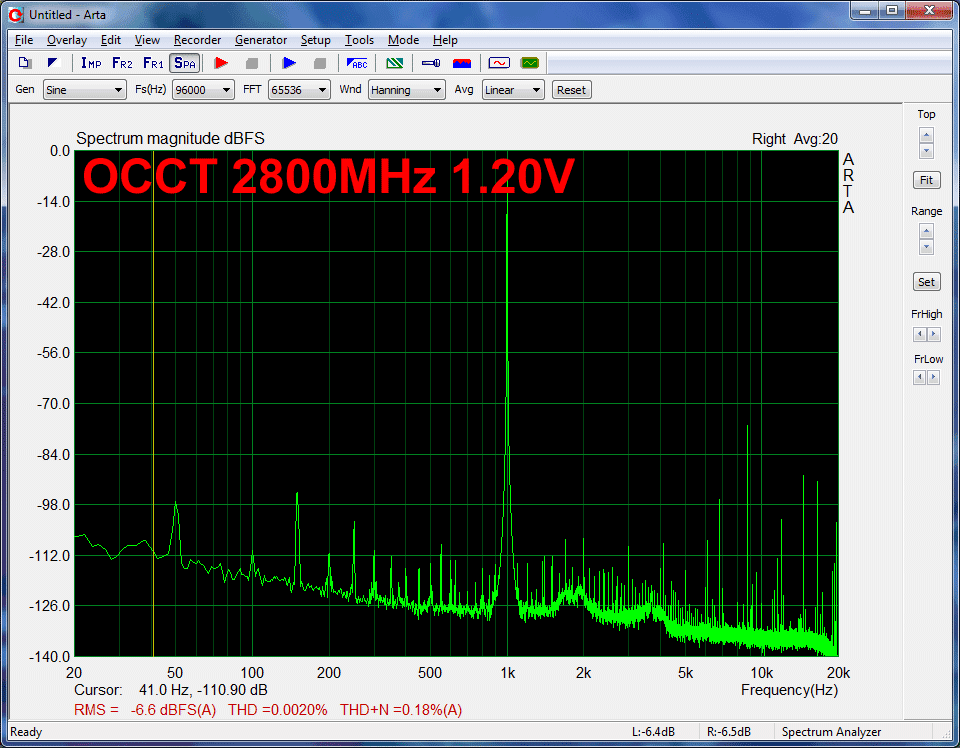960x748 pixels.
Task: Click the Range up arrow
Action: (x=926, y=231)
